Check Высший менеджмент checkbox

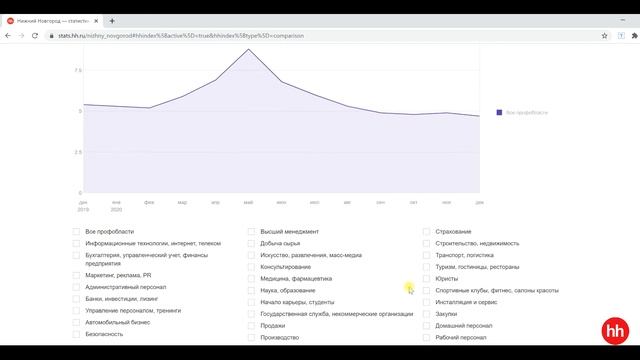[x=251, y=231]
